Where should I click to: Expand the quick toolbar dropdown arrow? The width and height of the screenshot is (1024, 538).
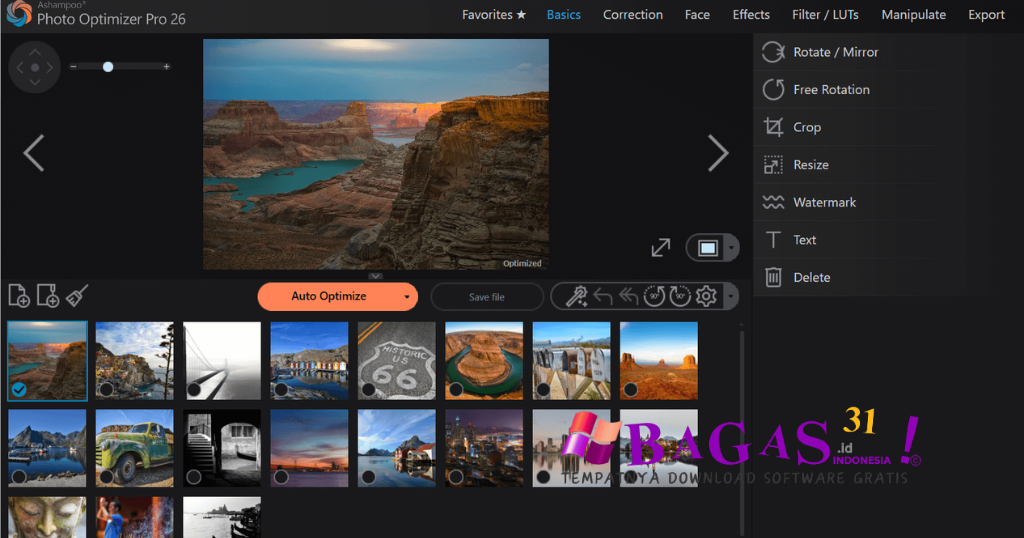tap(731, 297)
